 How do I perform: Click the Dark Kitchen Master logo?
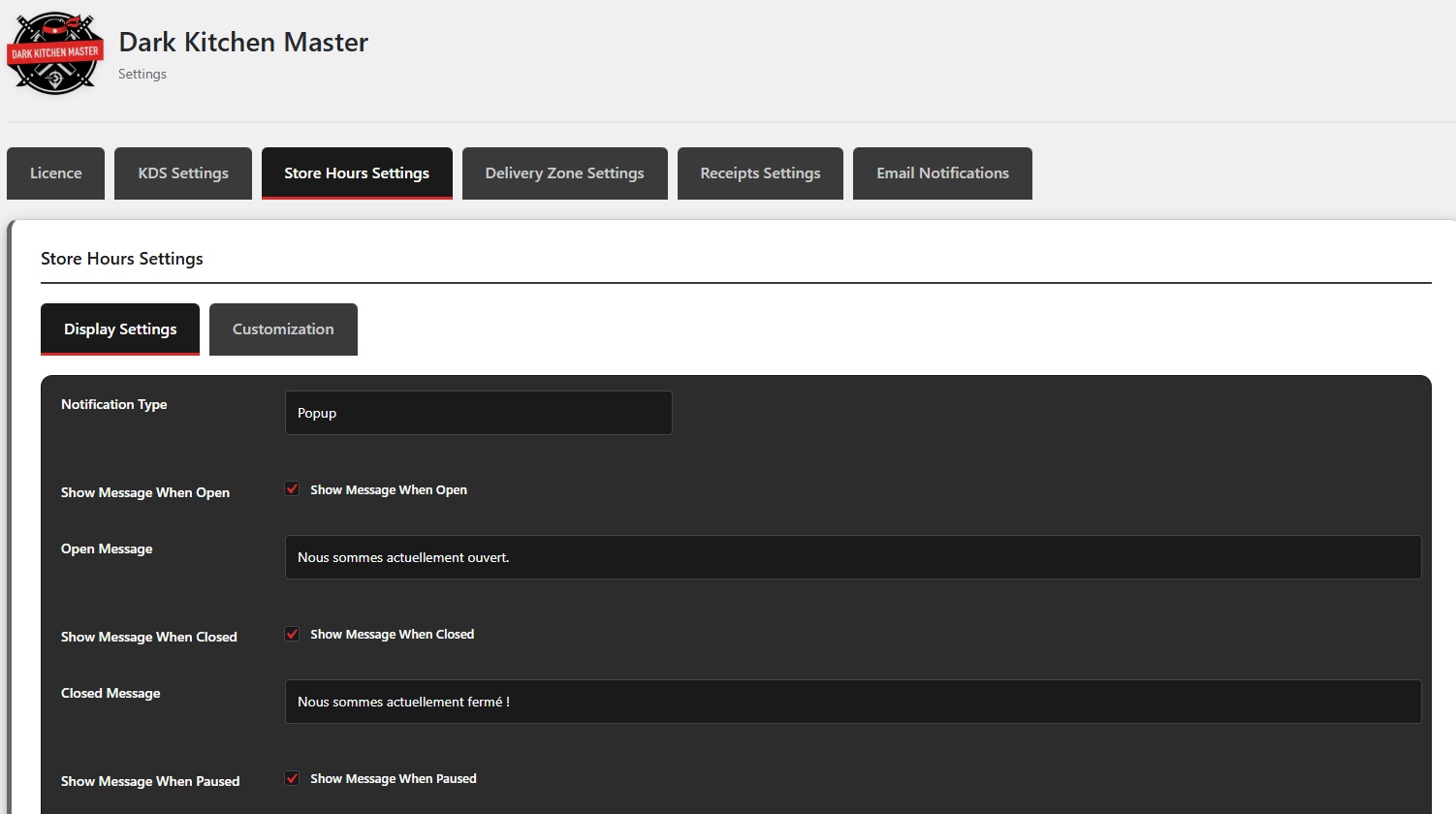[x=55, y=53]
